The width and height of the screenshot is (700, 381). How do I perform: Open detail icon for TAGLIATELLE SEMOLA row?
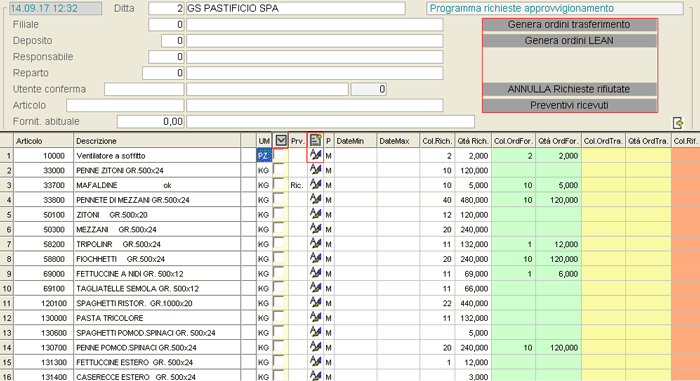pyautogui.click(x=316, y=288)
